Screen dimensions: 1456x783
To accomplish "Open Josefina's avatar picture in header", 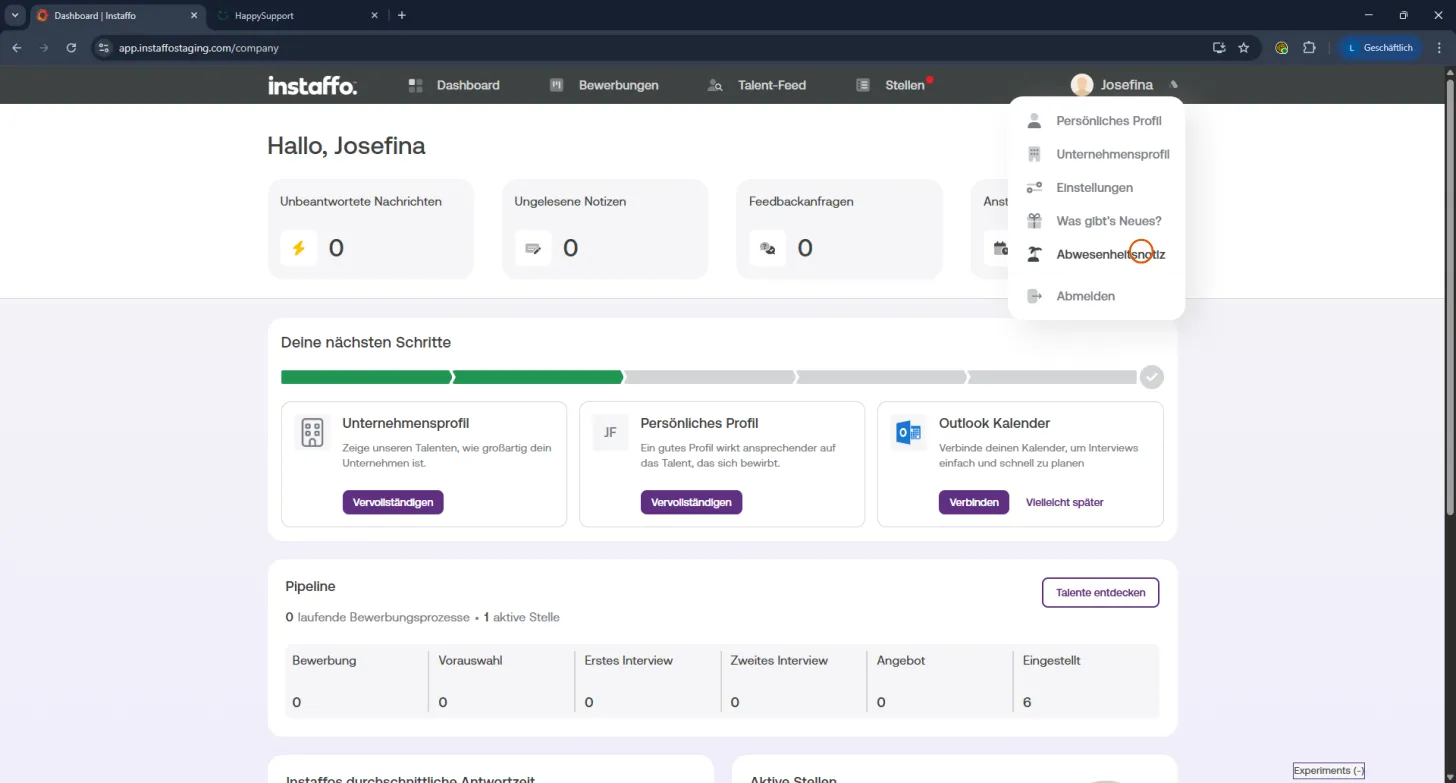I will point(1082,85).
